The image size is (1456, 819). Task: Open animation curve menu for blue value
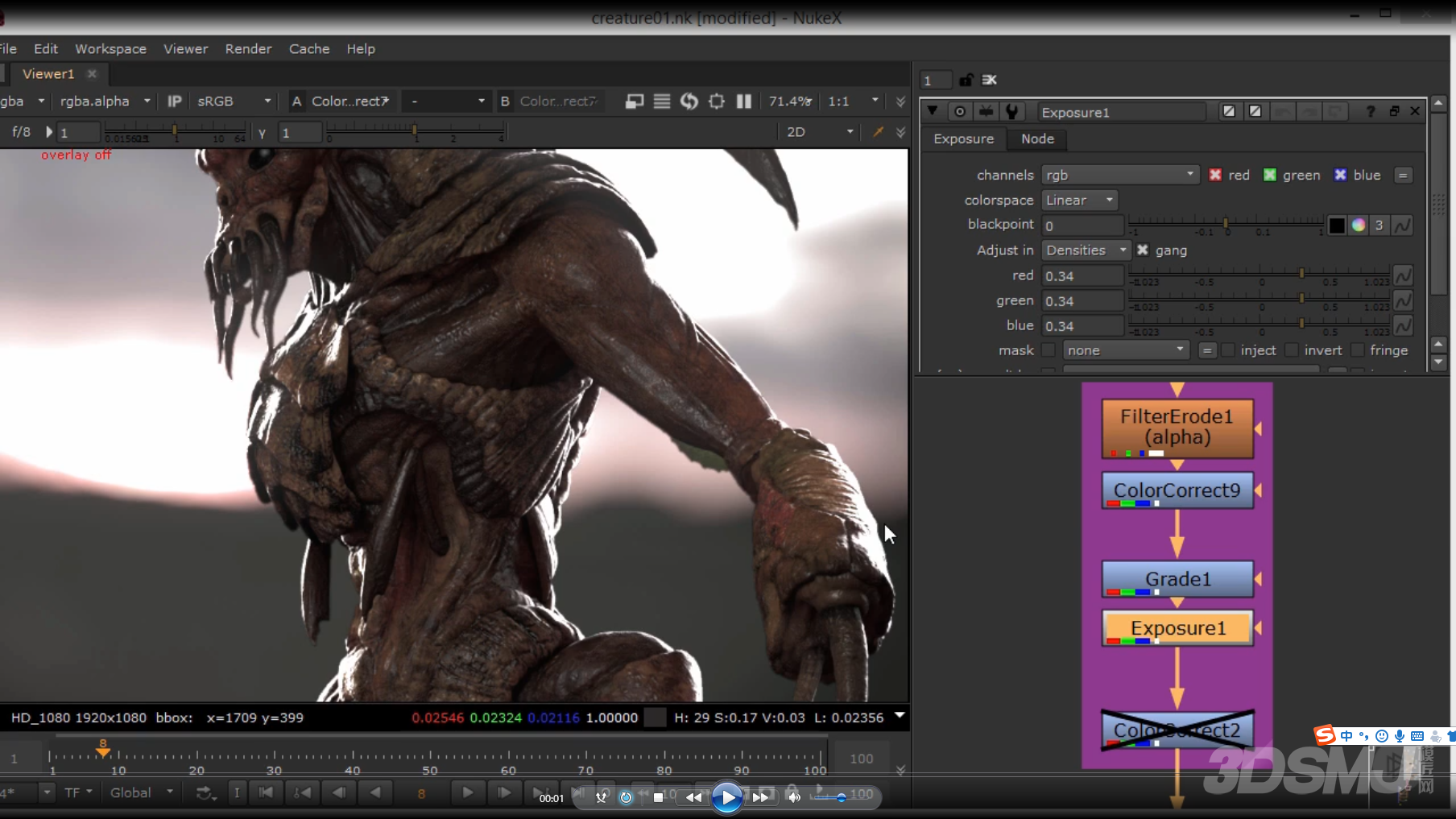click(x=1403, y=325)
